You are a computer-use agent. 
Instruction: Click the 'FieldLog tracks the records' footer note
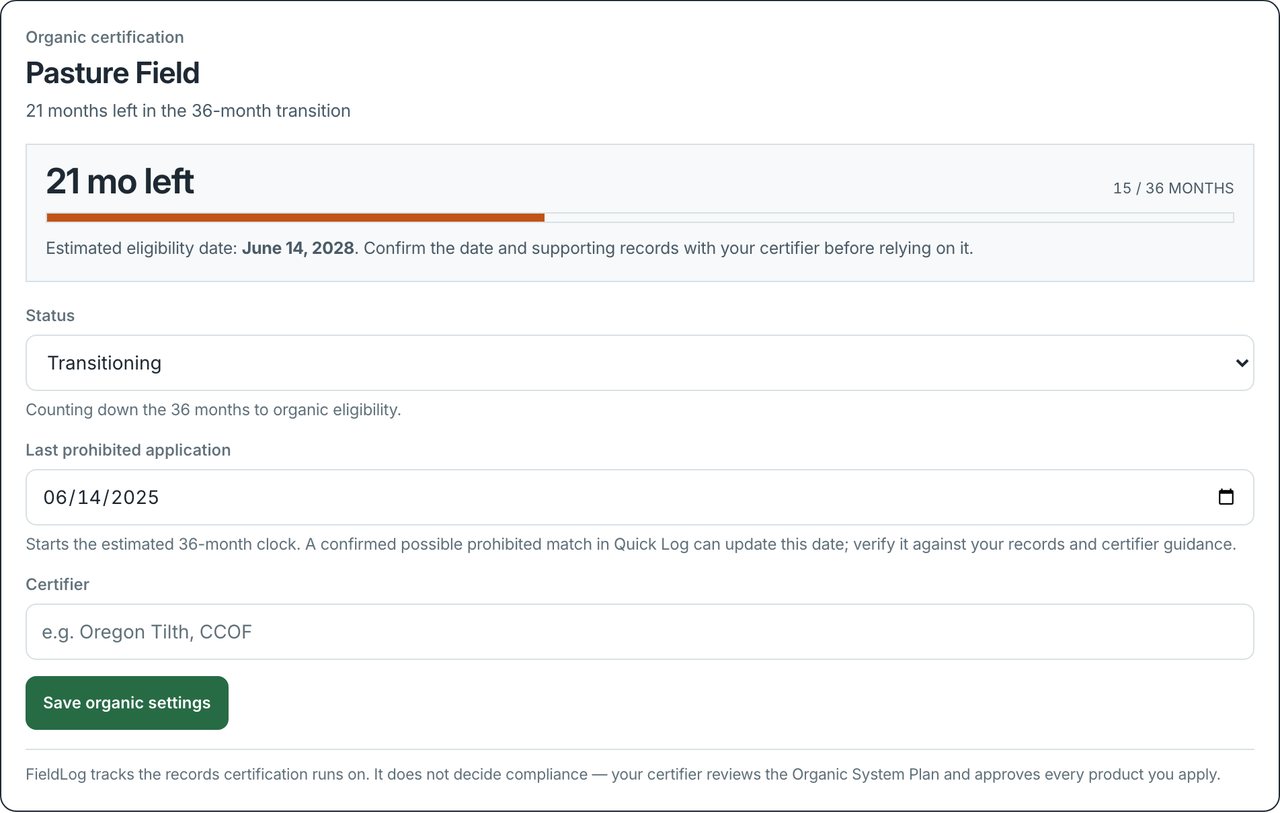(623, 774)
